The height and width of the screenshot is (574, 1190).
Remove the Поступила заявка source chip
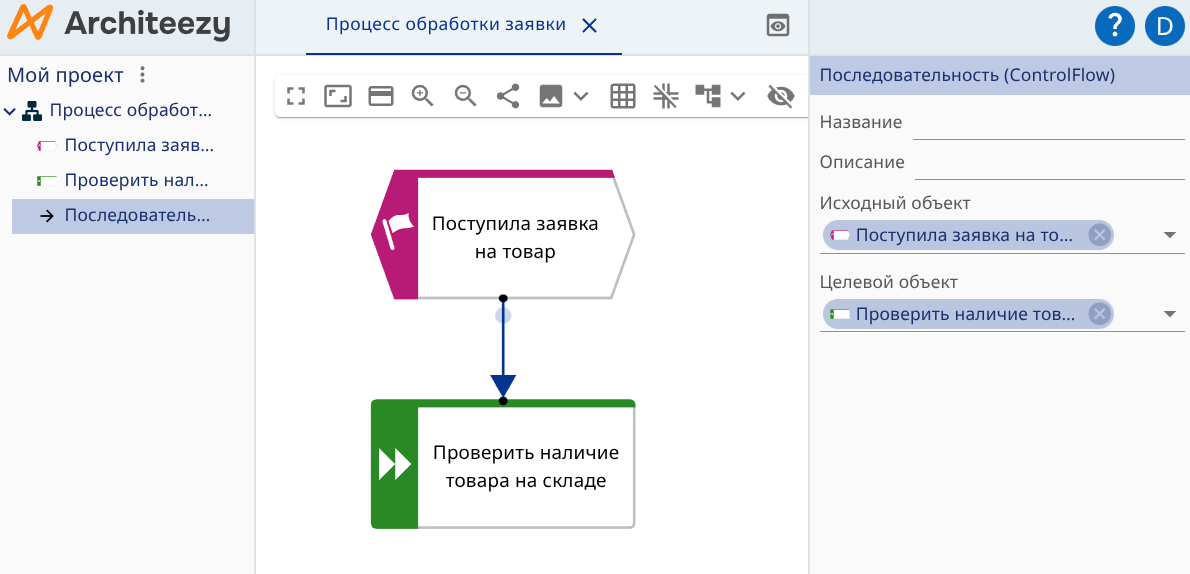[x=1099, y=235]
